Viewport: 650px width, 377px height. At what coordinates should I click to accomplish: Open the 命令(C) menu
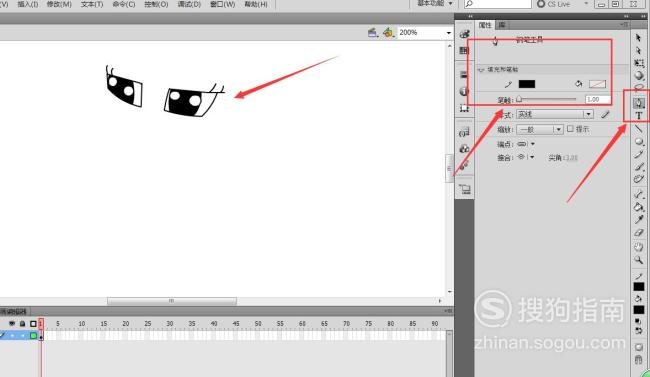click(124, 4)
